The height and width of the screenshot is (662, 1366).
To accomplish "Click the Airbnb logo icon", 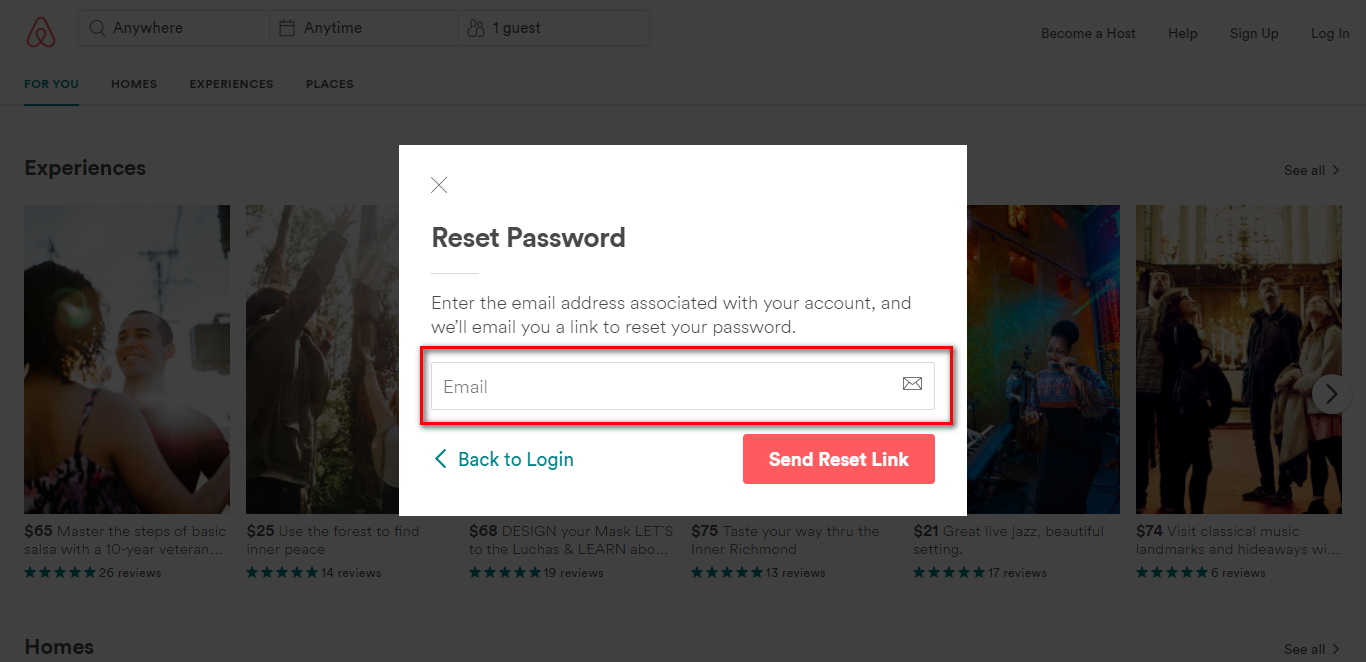I will pyautogui.click(x=40, y=32).
